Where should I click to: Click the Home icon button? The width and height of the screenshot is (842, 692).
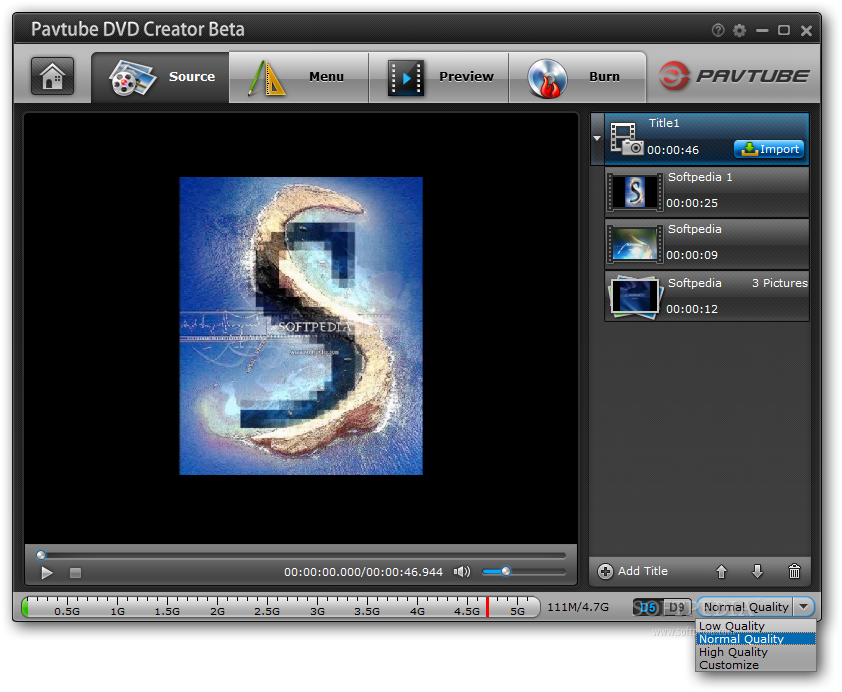coord(52,77)
